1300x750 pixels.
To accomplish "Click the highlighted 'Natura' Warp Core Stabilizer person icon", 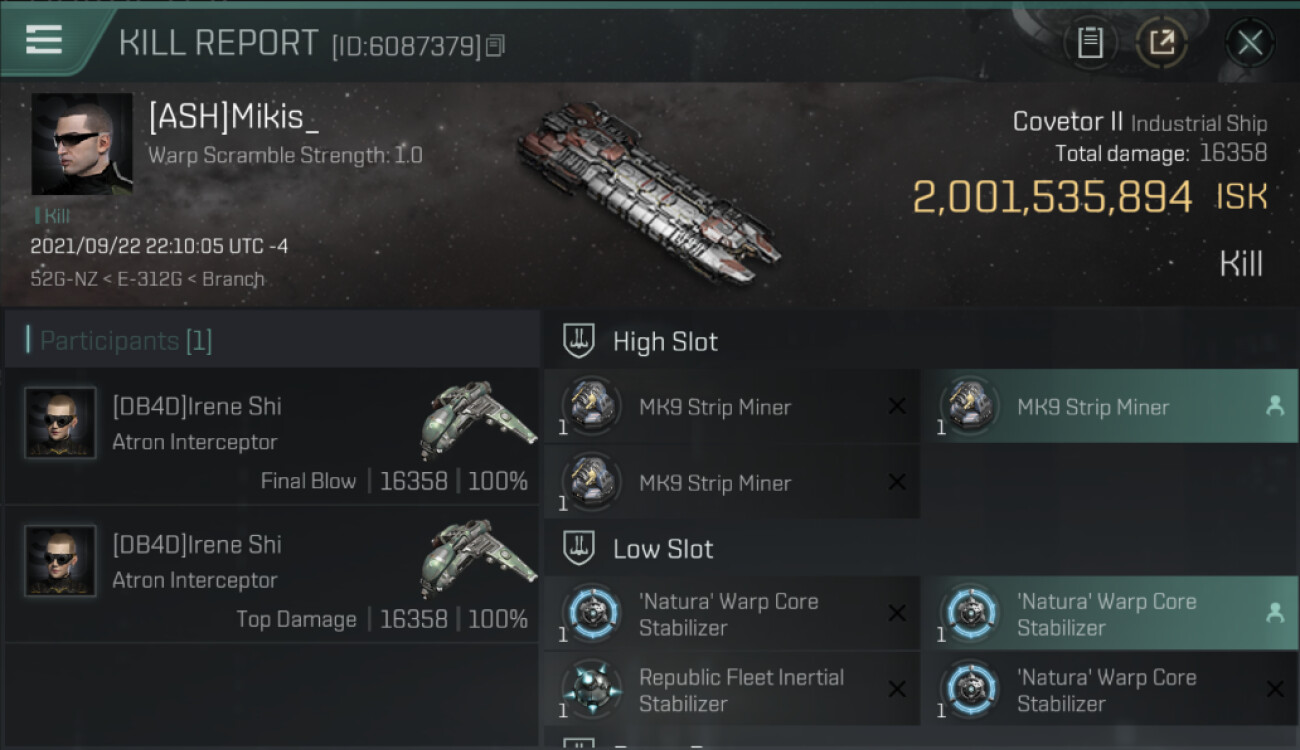I will pos(1274,614).
